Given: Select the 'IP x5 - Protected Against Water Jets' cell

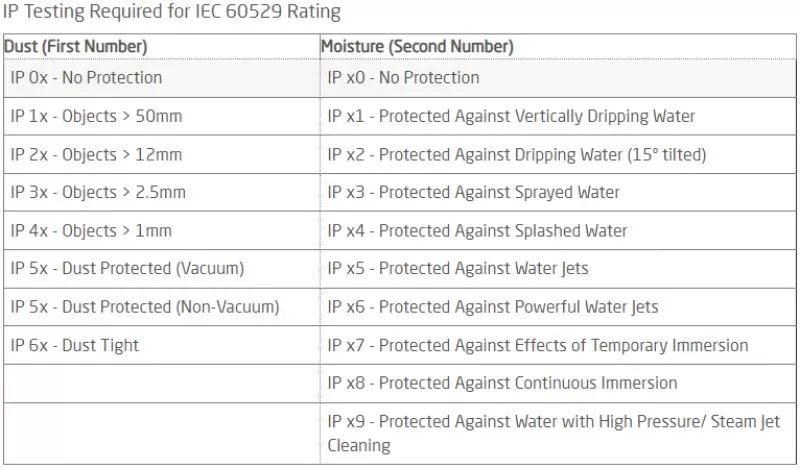Looking at the screenshot, I should 457,268.
